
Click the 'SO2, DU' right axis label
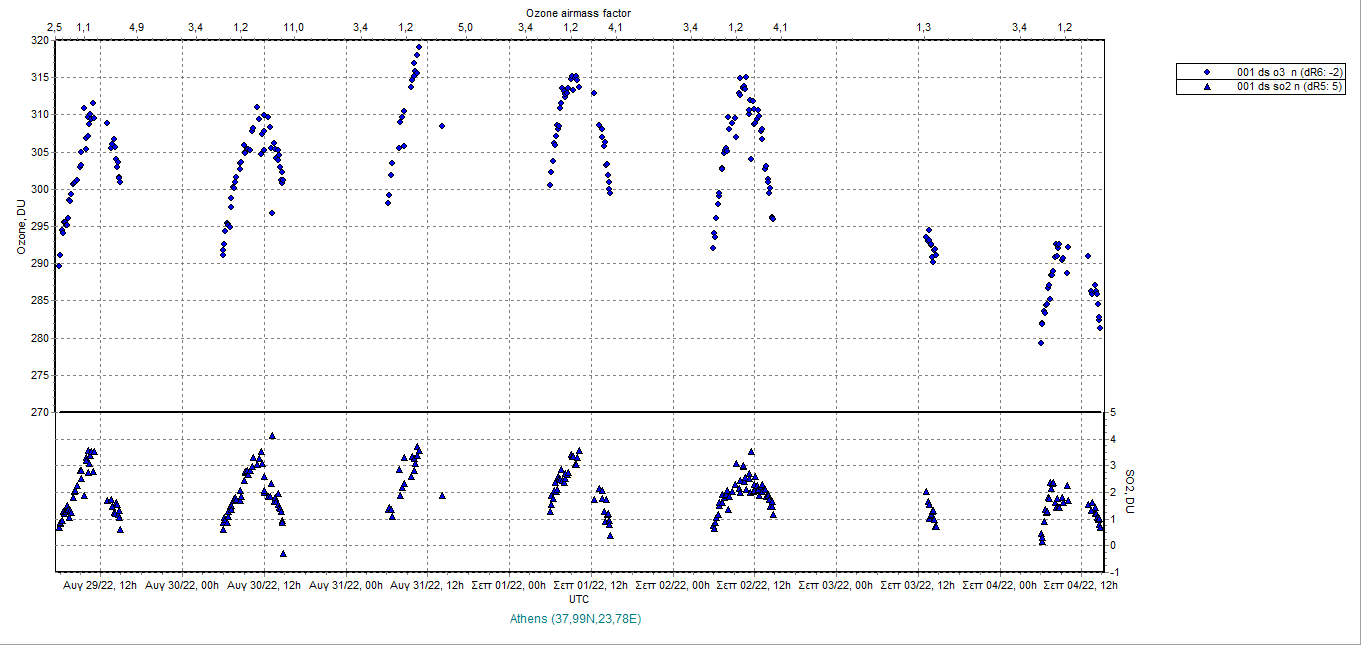(1130, 492)
